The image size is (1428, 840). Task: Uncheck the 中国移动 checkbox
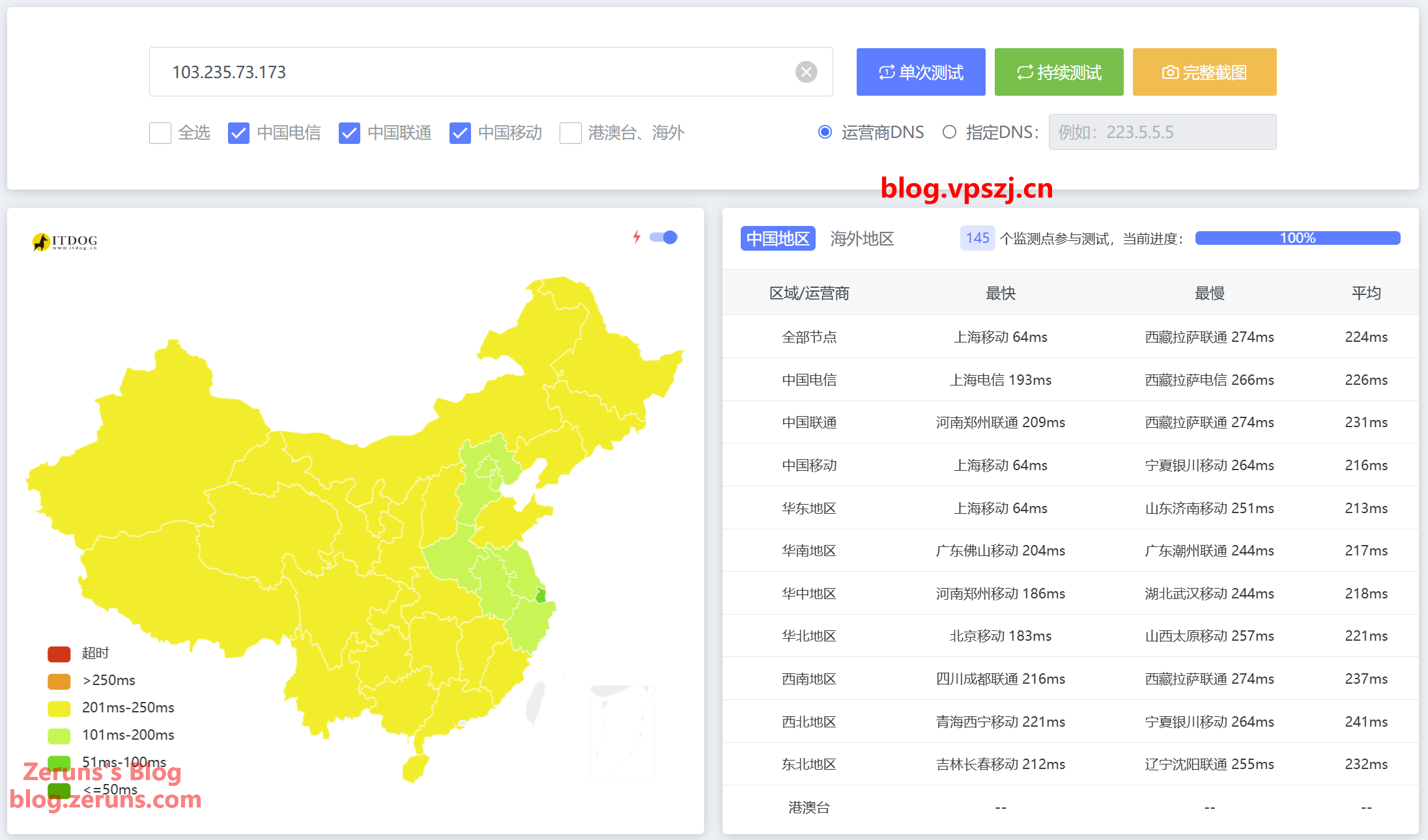click(x=460, y=133)
